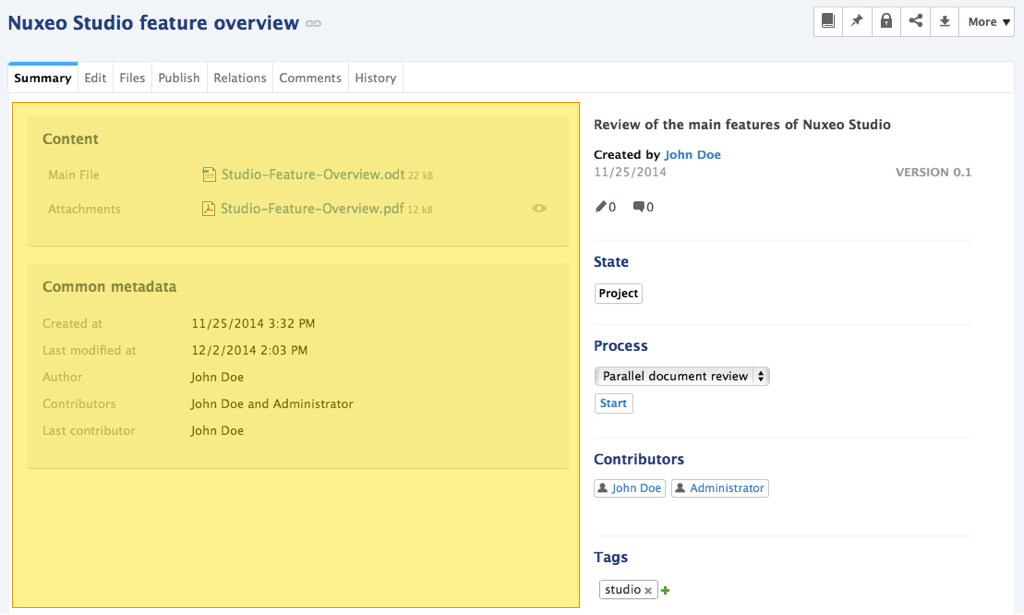Click the Content section heading
The height and width of the screenshot is (615, 1024).
tap(70, 139)
